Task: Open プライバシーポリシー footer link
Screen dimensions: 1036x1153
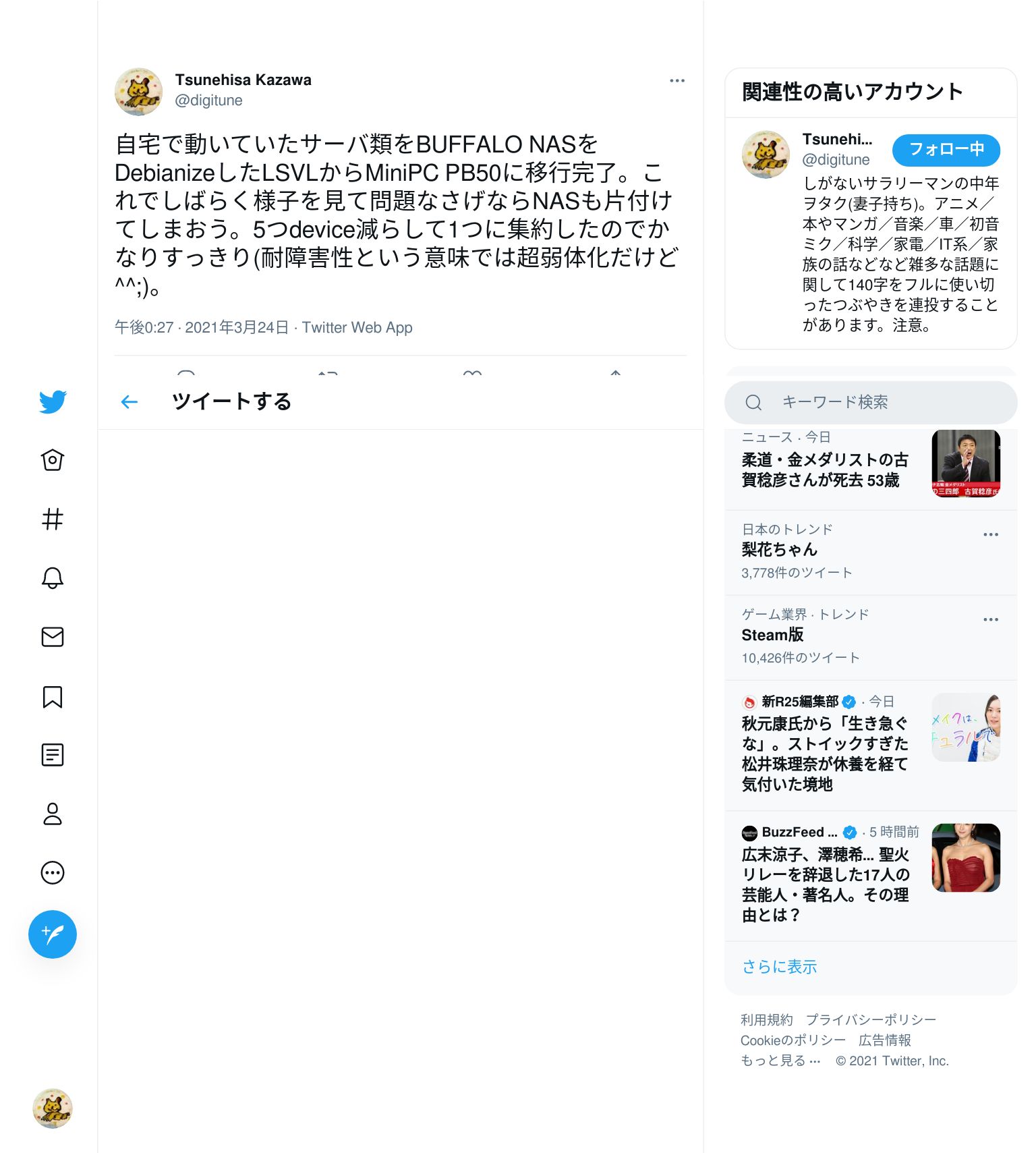Action: click(871, 1019)
